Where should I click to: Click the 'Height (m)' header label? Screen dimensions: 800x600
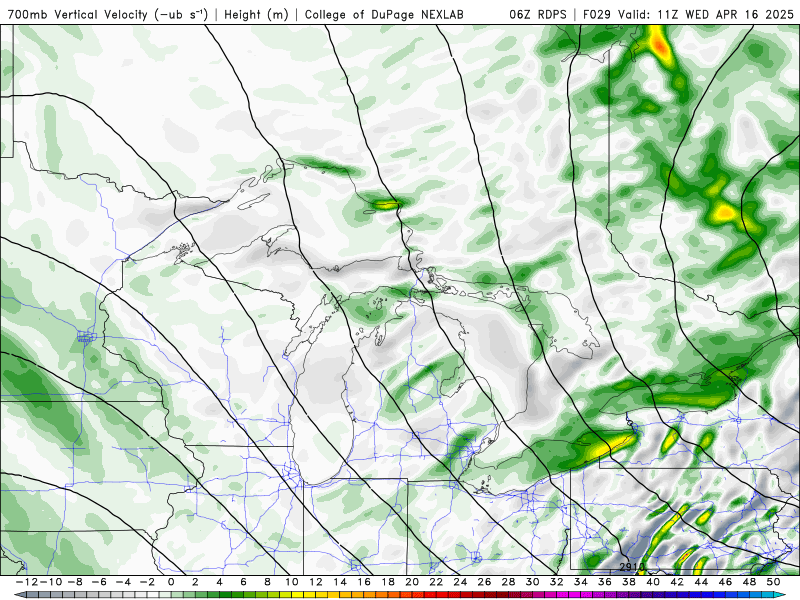[x=257, y=15]
